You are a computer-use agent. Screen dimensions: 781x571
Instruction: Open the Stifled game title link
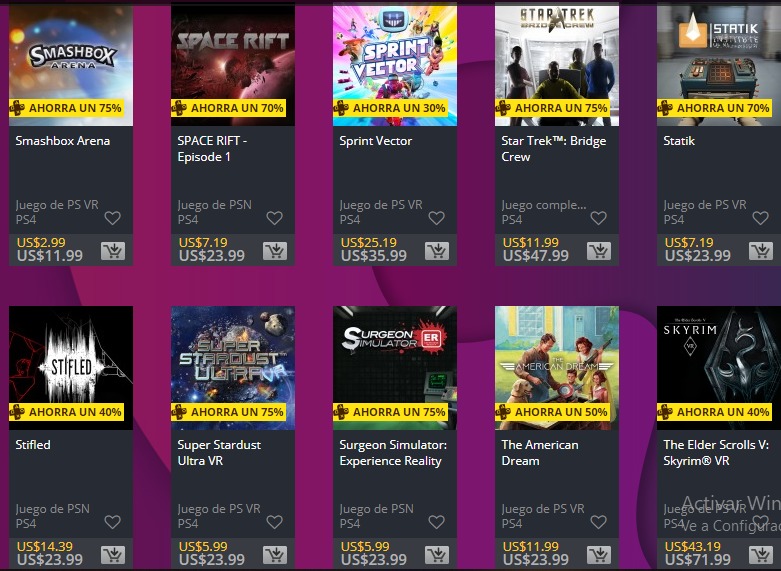pyautogui.click(x=33, y=445)
